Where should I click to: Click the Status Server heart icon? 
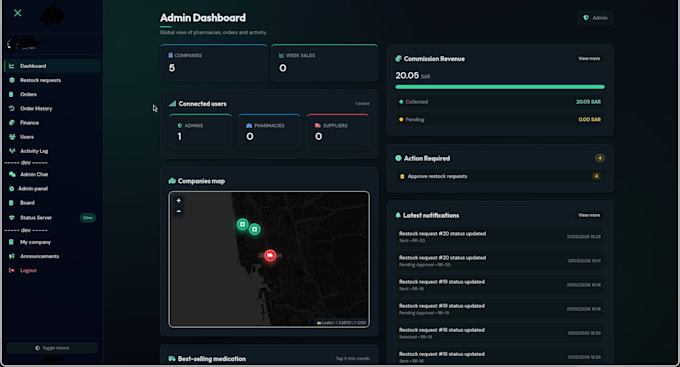[x=12, y=218]
